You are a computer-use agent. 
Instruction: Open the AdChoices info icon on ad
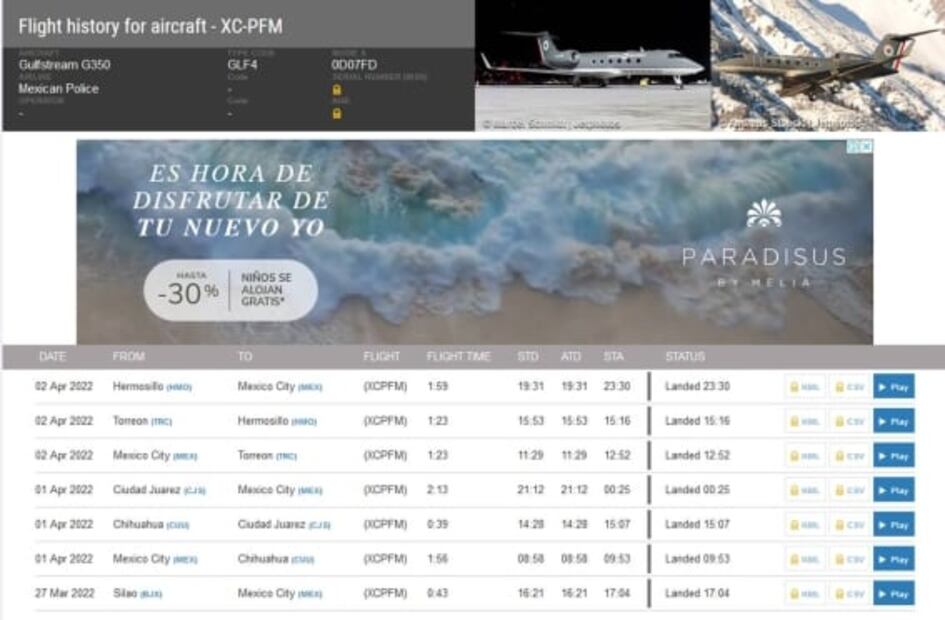pos(854,147)
